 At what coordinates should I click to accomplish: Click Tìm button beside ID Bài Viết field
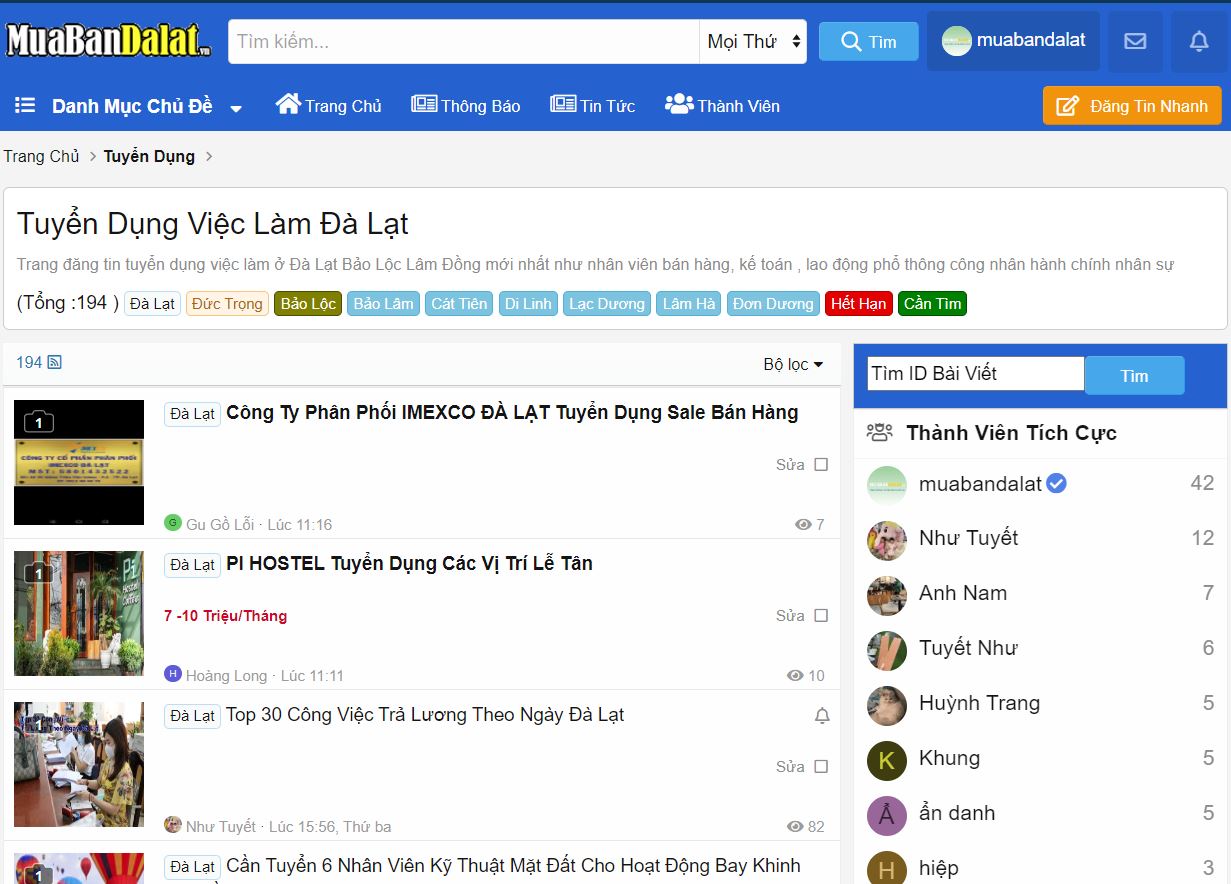tap(1134, 376)
